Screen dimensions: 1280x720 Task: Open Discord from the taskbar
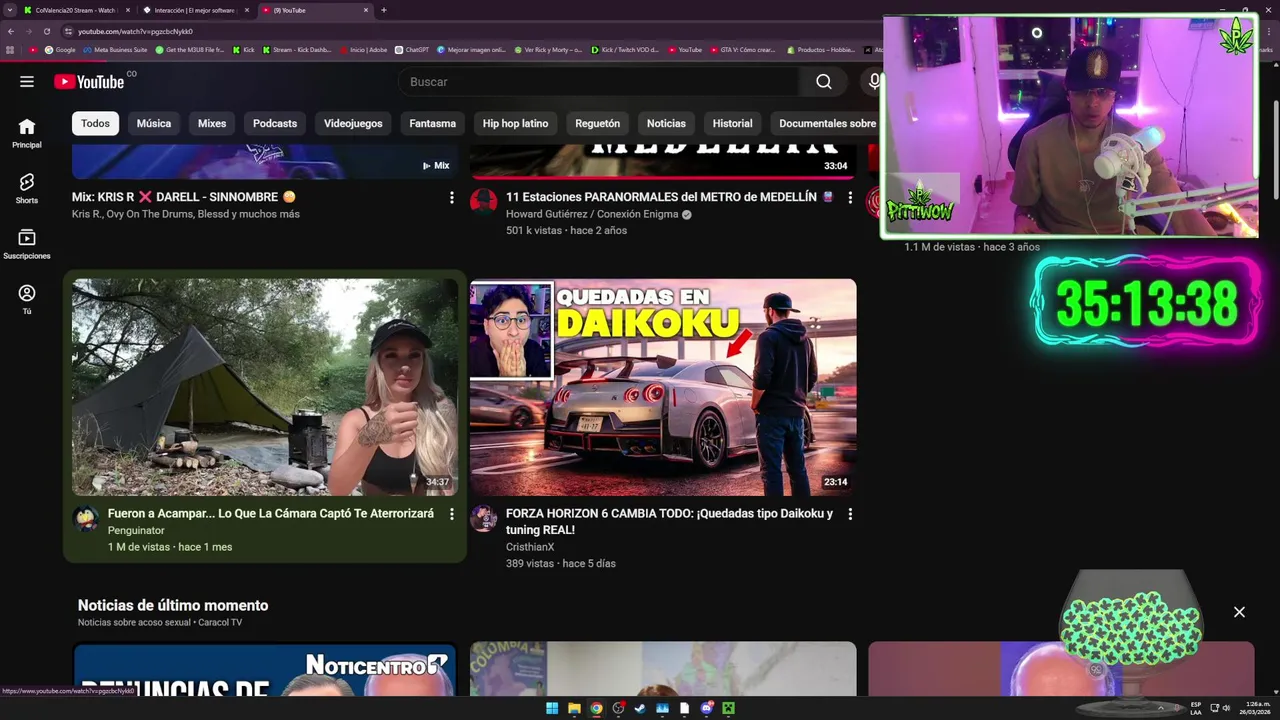click(706, 708)
